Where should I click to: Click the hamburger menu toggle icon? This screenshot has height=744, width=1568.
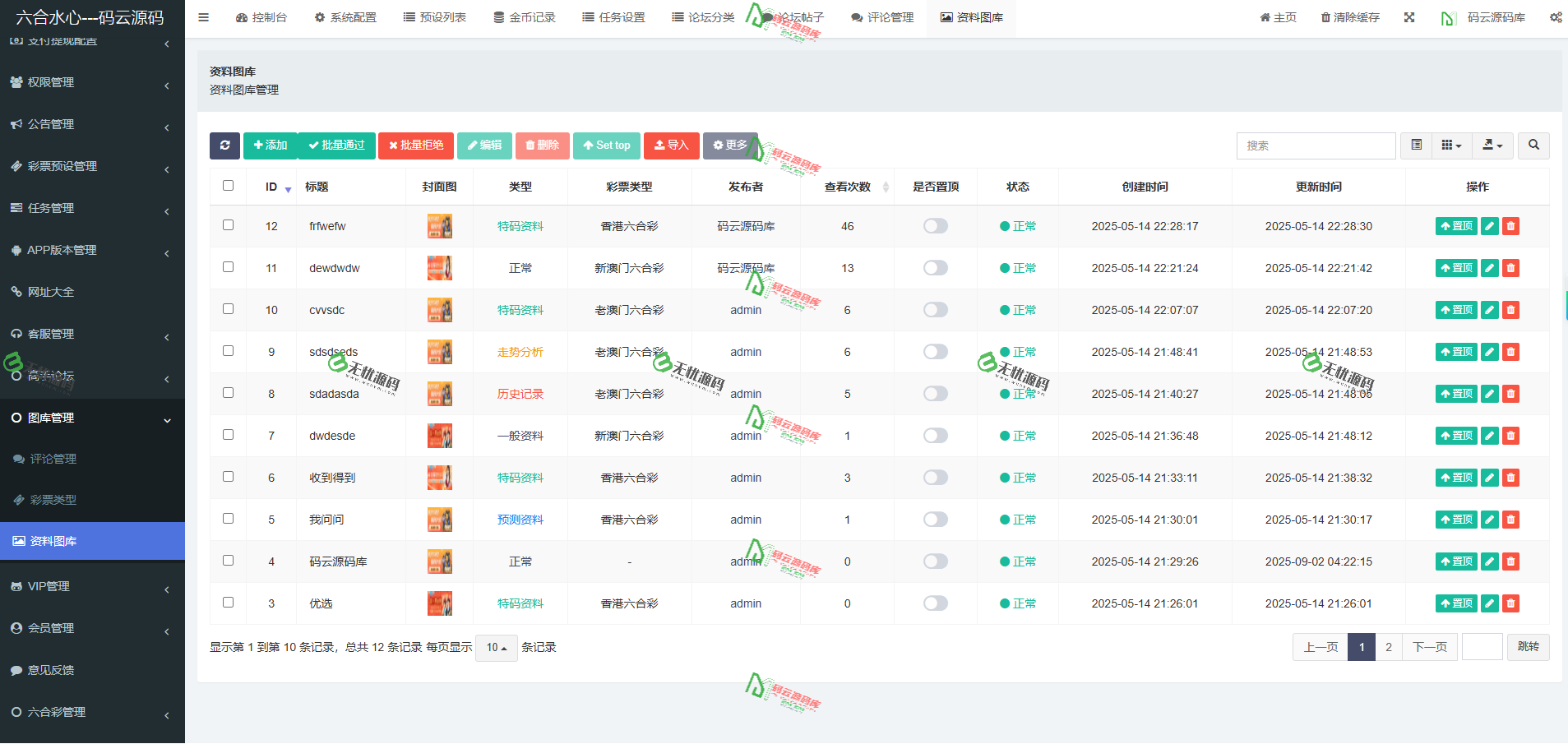pyautogui.click(x=203, y=17)
